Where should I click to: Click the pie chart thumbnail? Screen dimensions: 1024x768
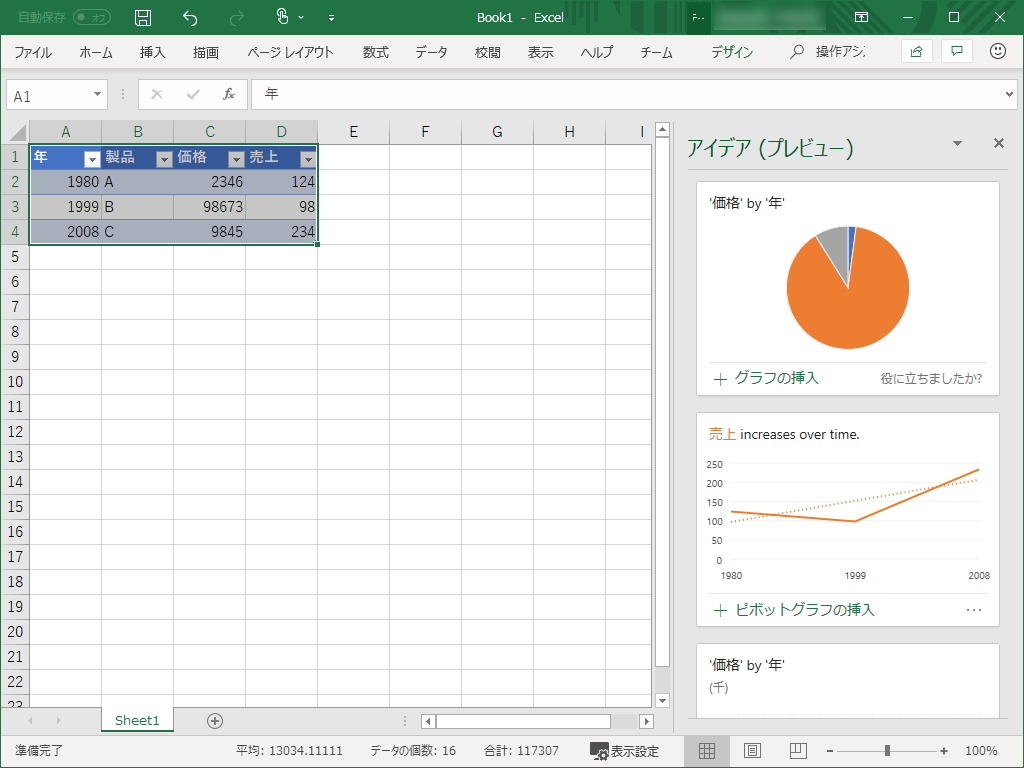click(x=848, y=287)
